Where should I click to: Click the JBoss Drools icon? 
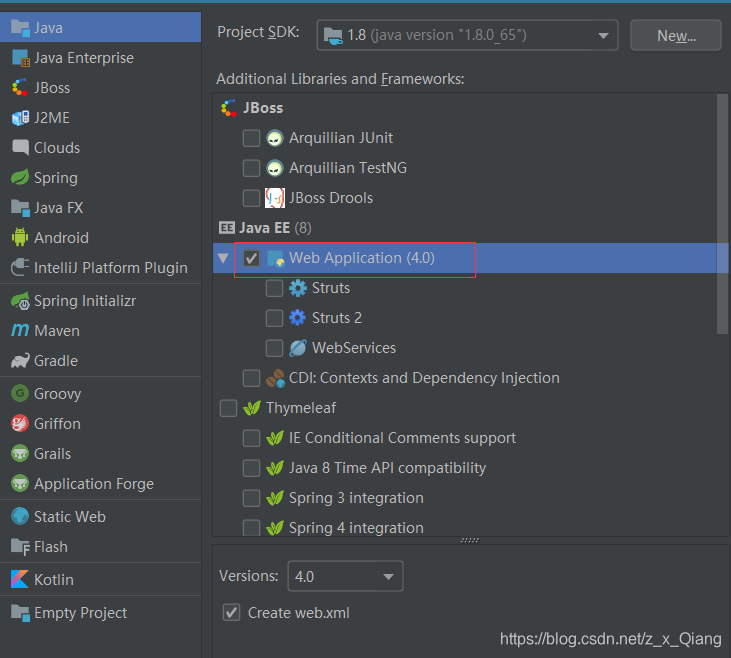pyautogui.click(x=275, y=198)
